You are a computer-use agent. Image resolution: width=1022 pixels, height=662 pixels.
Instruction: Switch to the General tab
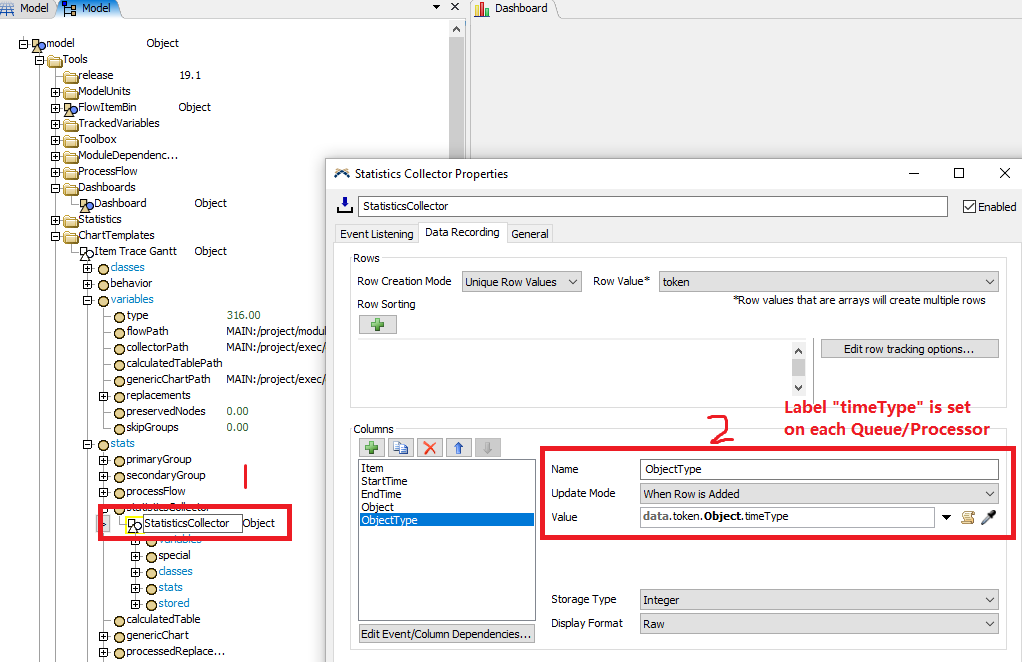coord(529,233)
